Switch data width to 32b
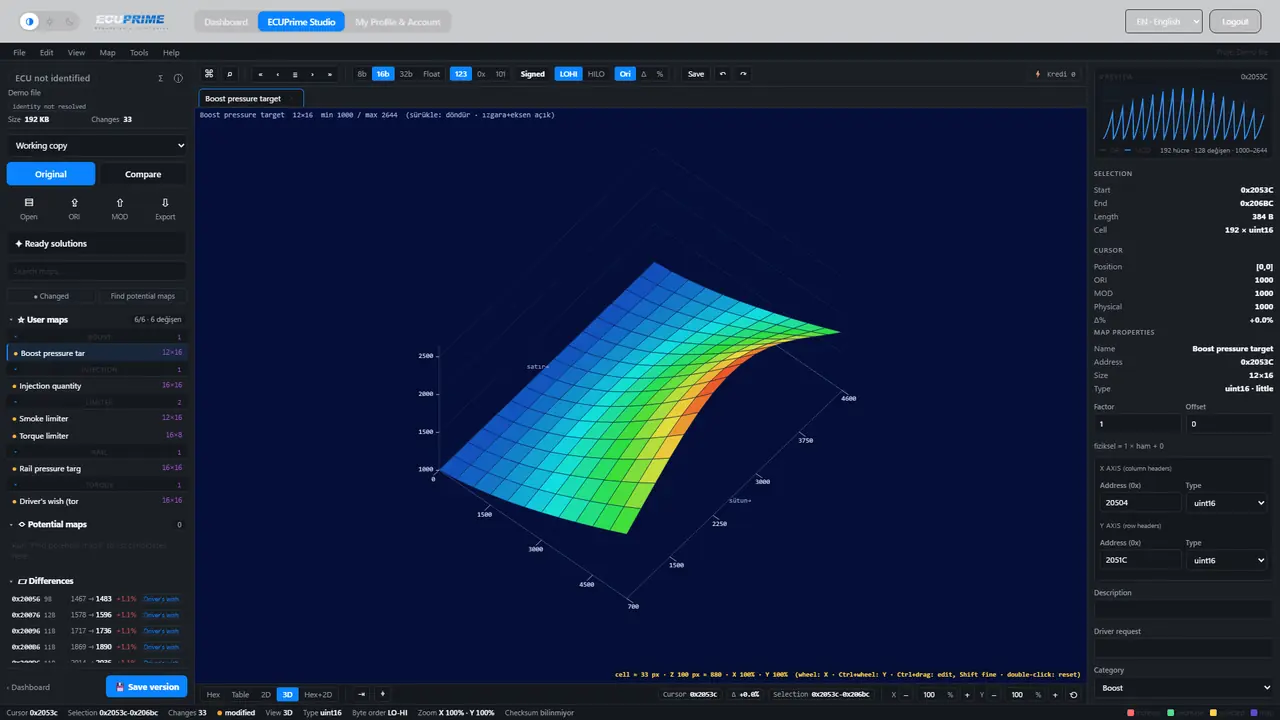The height and width of the screenshot is (720, 1280). (406, 74)
